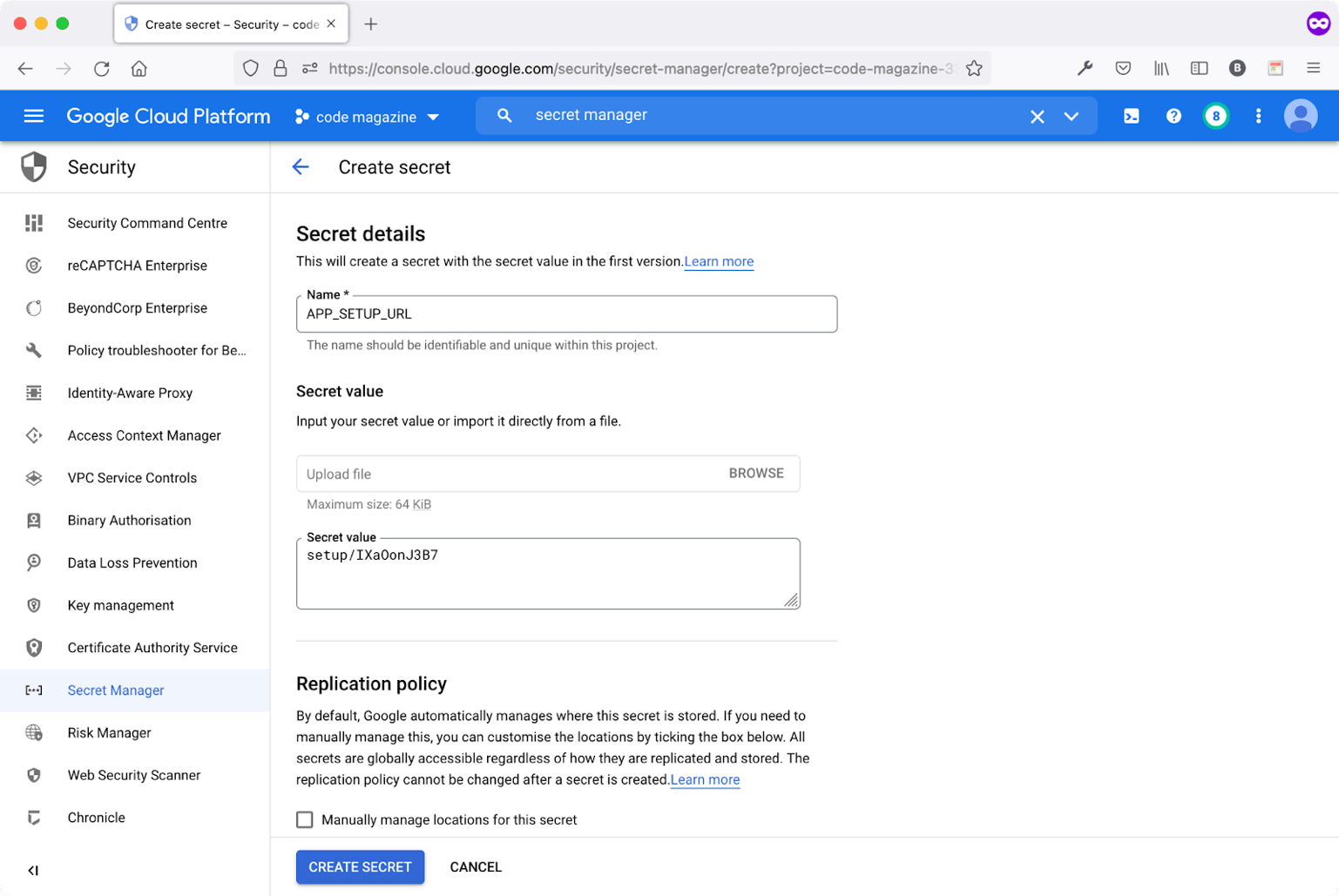Open the navigation menu hamburger icon

pos(33,115)
